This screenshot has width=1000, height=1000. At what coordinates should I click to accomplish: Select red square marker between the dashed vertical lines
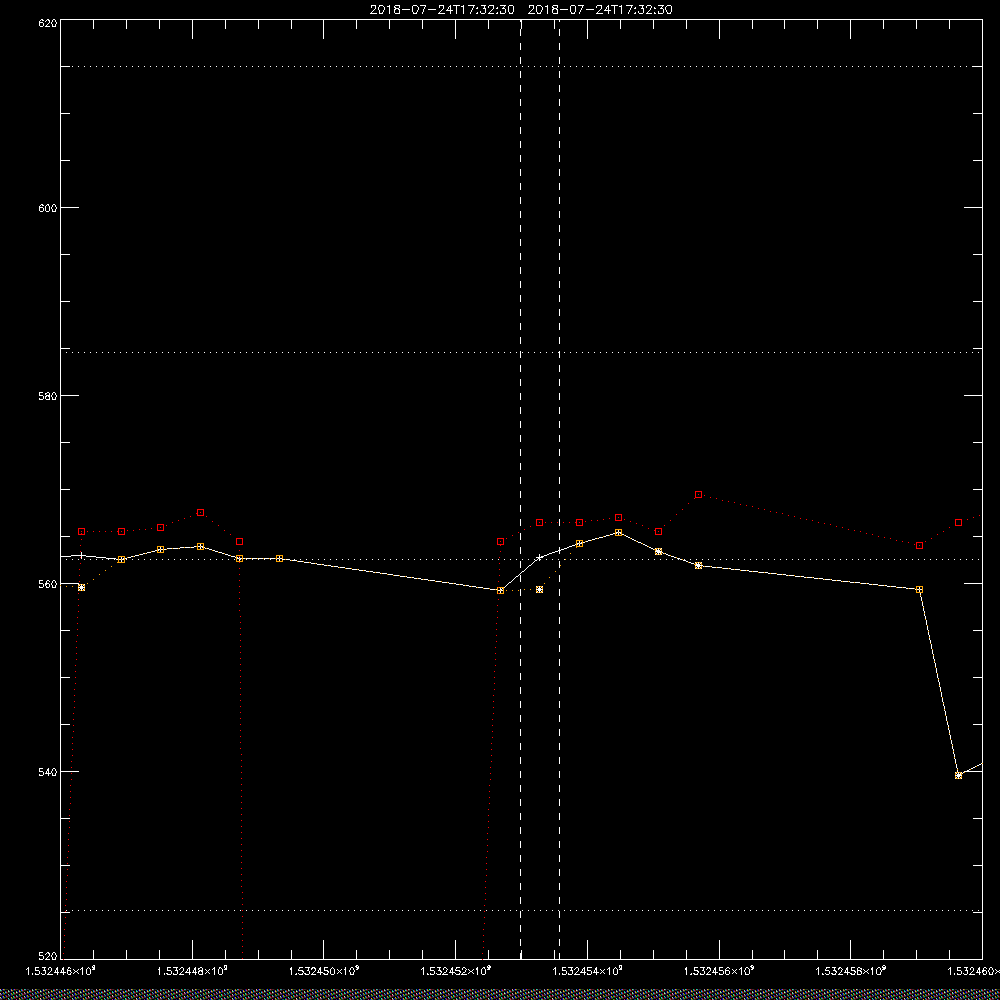(x=540, y=522)
